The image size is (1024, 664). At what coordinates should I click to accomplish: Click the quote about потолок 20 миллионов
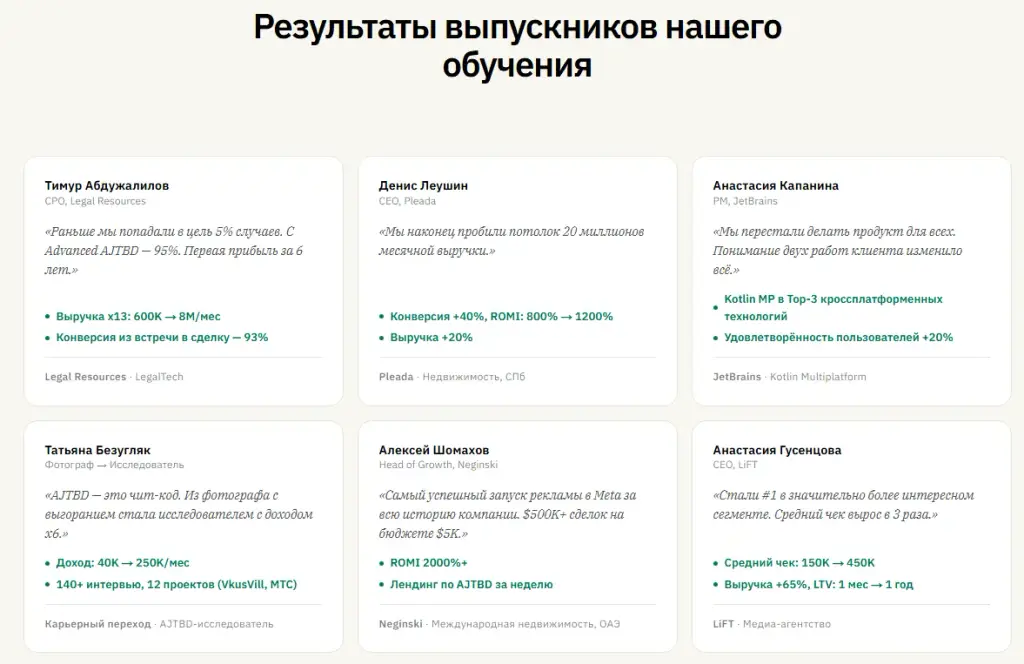[511, 241]
